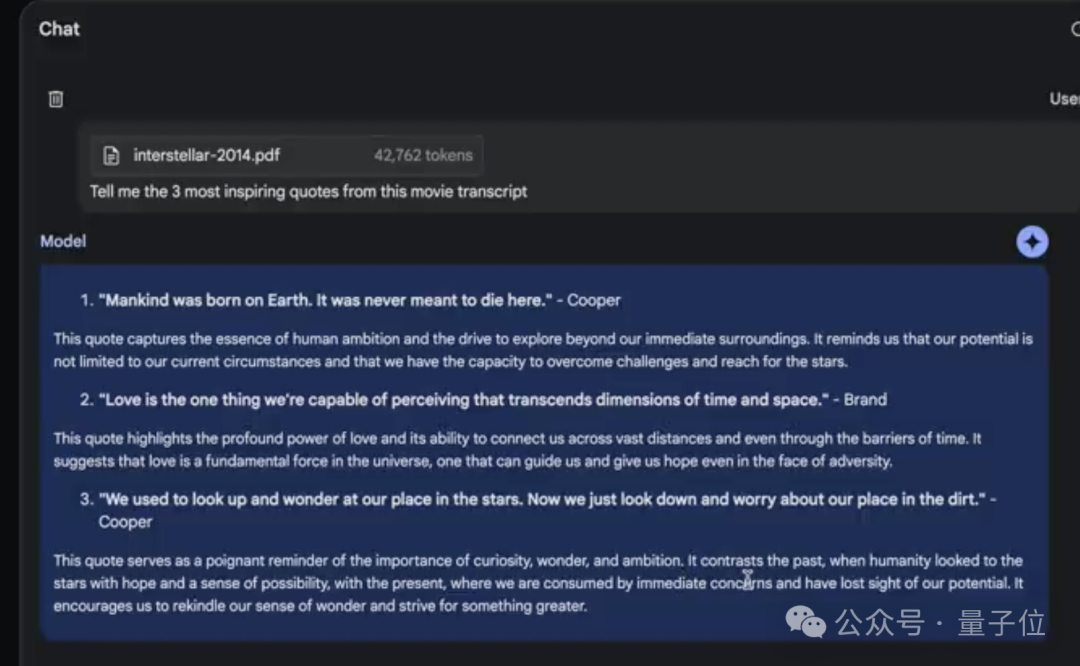Click the paragraph about the power of love
Image resolution: width=1080 pixels, height=666 pixels.
[x=517, y=450]
